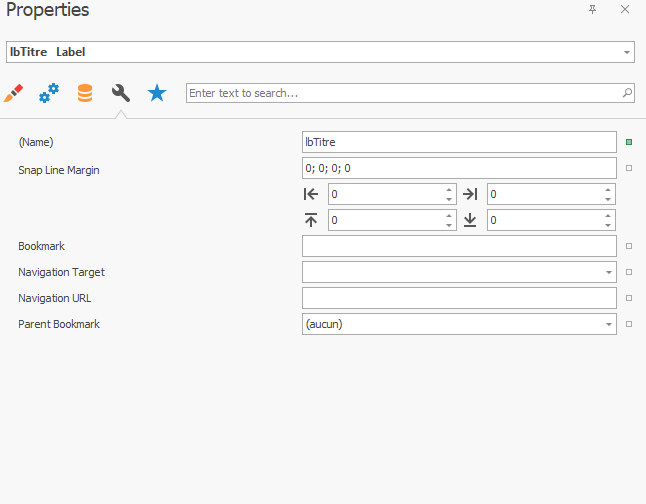Screen dimensions: 646x504
Task: Decrease the right snap margin value
Action: (x=608, y=199)
